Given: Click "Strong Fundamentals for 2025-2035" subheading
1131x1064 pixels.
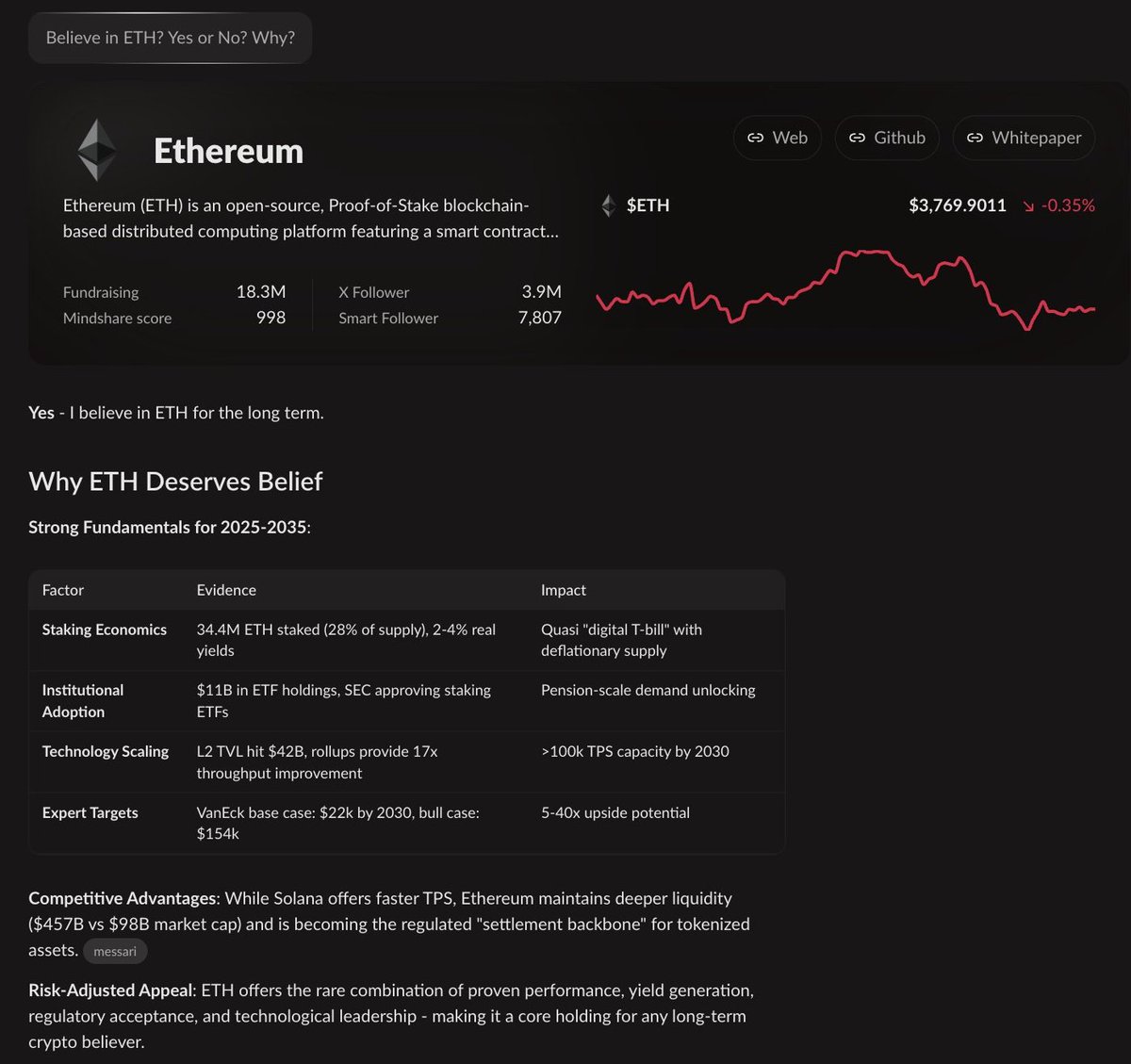Looking at the screenshot, I should pos(168,527).
